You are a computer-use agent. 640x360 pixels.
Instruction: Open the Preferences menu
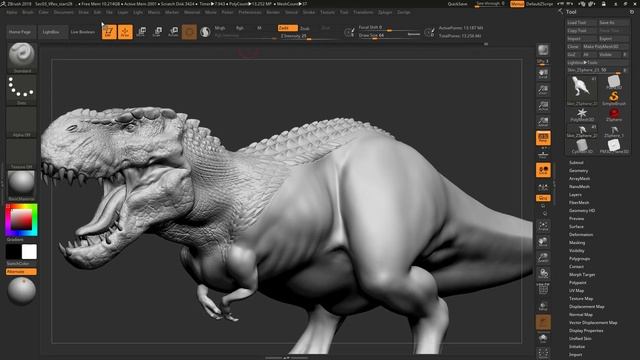[x=250, y=12]
